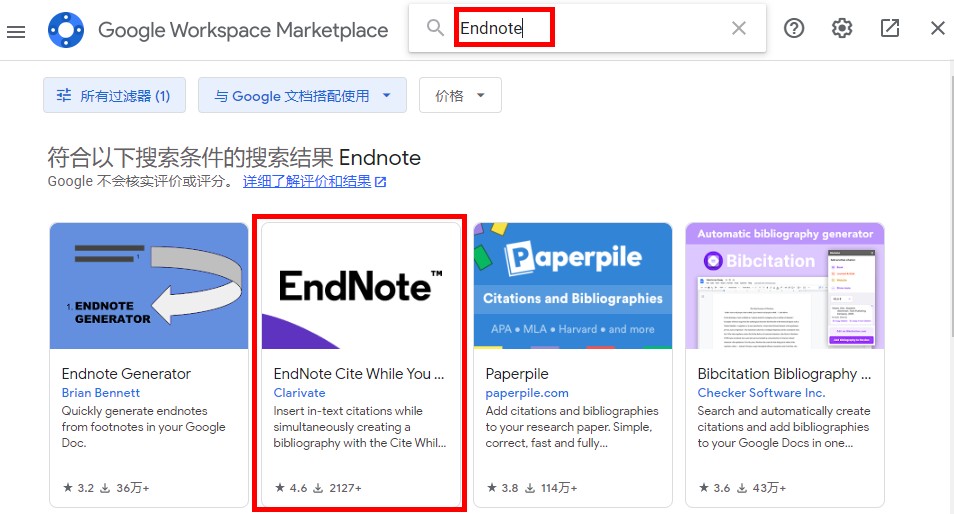
Task: Click the 2127+ install count
Action: pos(338,488)
